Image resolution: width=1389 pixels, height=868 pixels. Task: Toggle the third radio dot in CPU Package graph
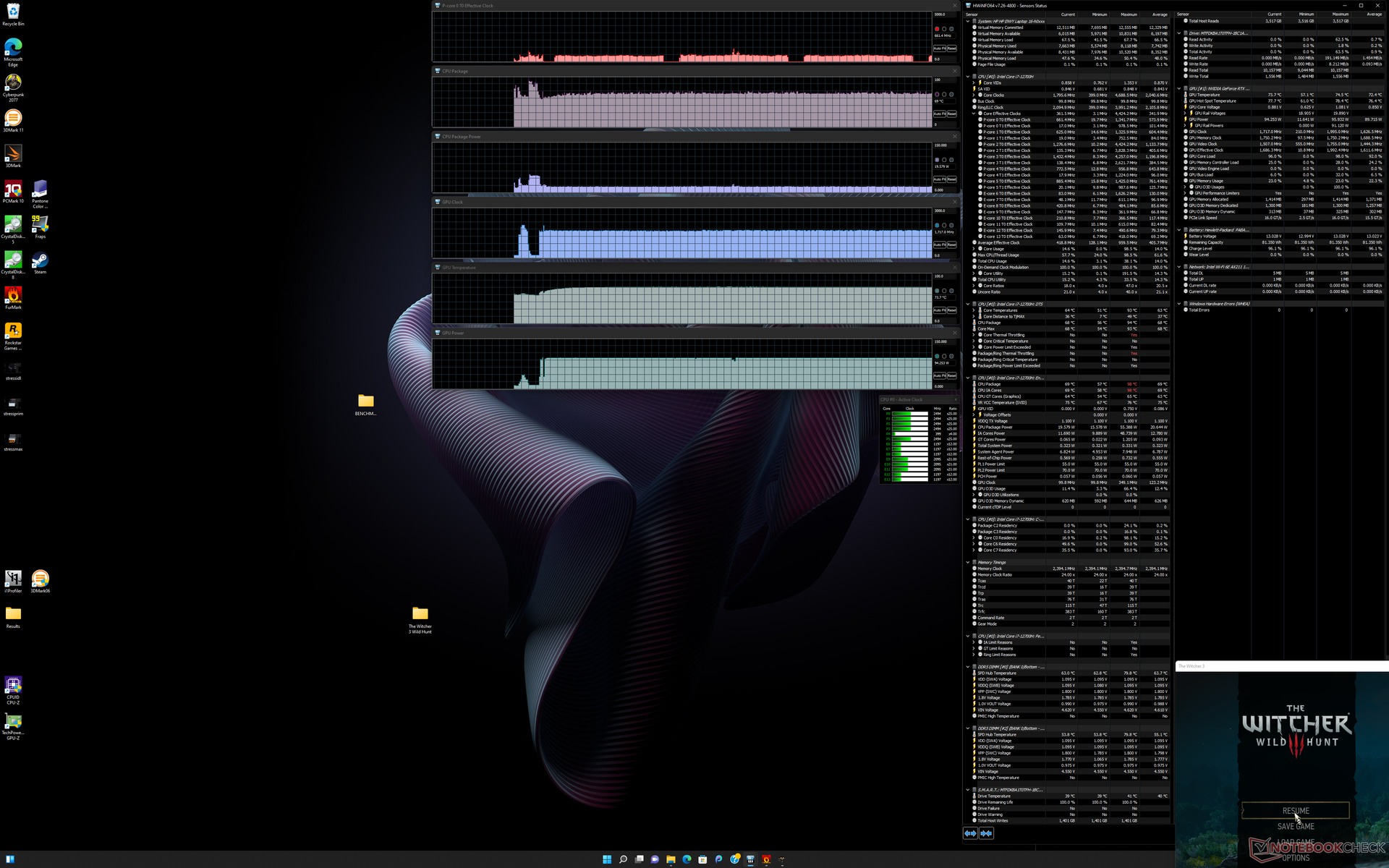click(951, 94)
